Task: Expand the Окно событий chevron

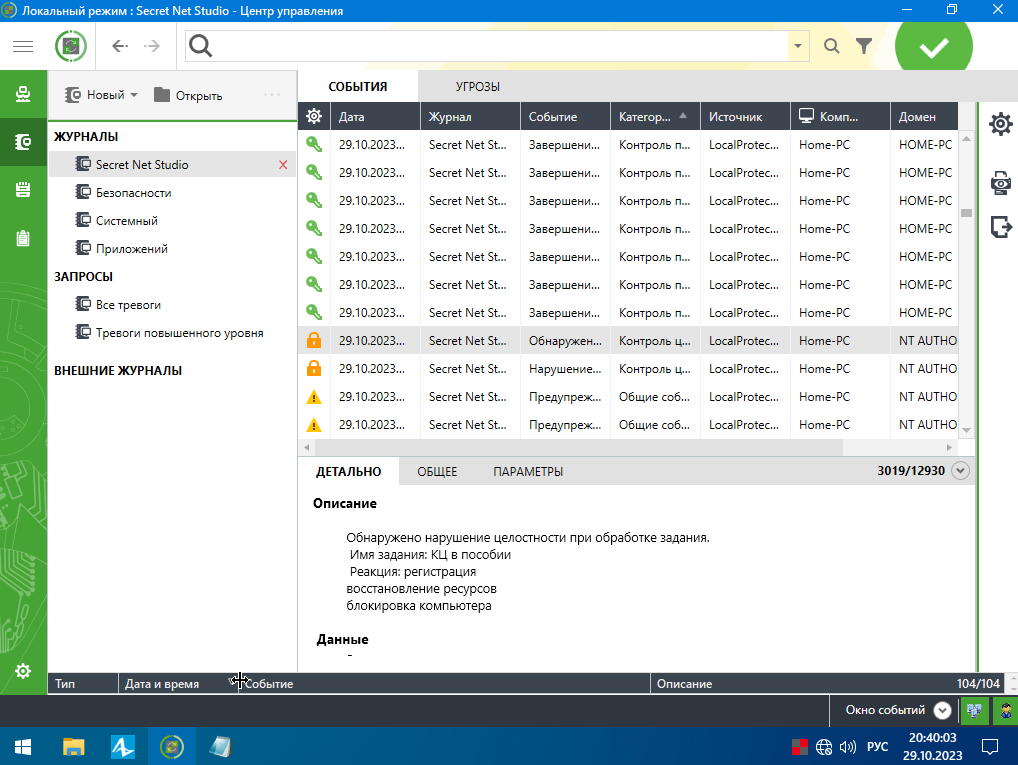Action: pos(942,710)
